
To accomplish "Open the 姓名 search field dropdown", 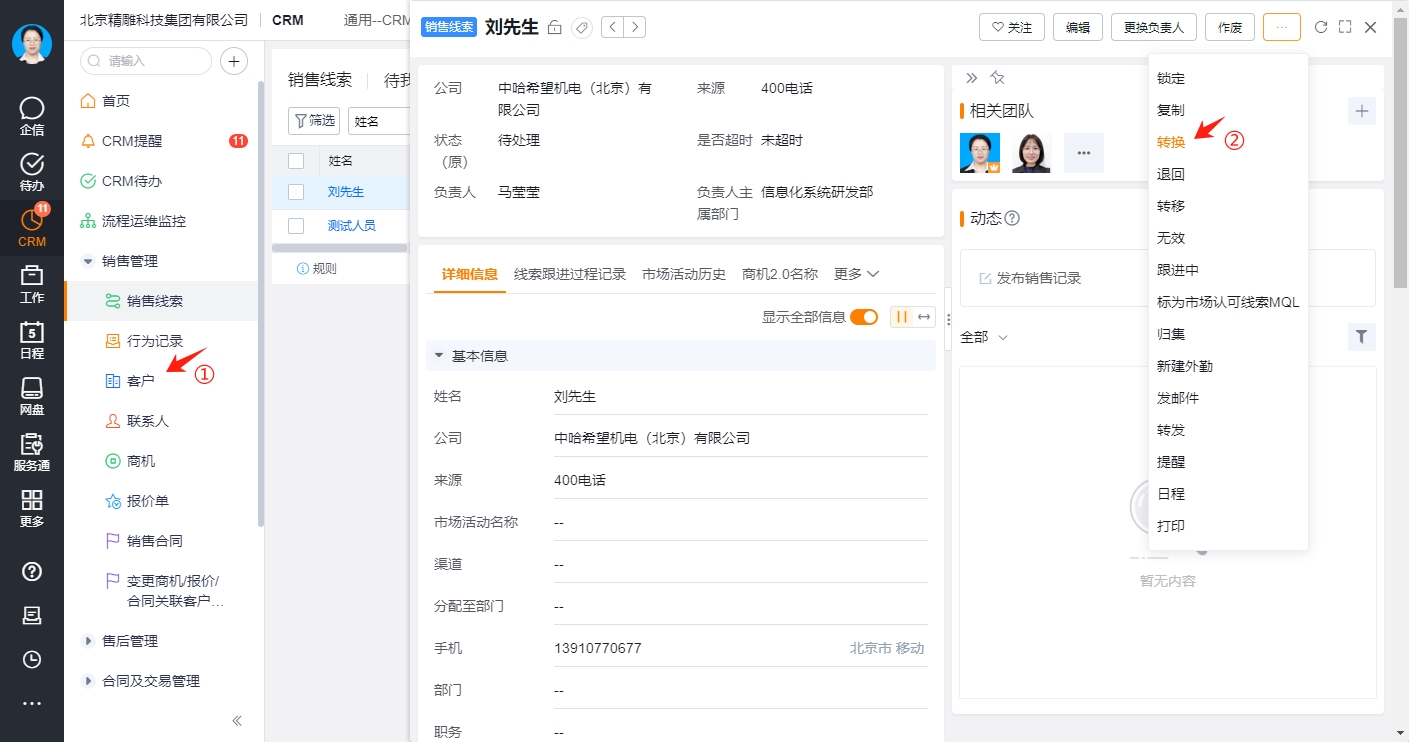I will (x=379, y=121).
